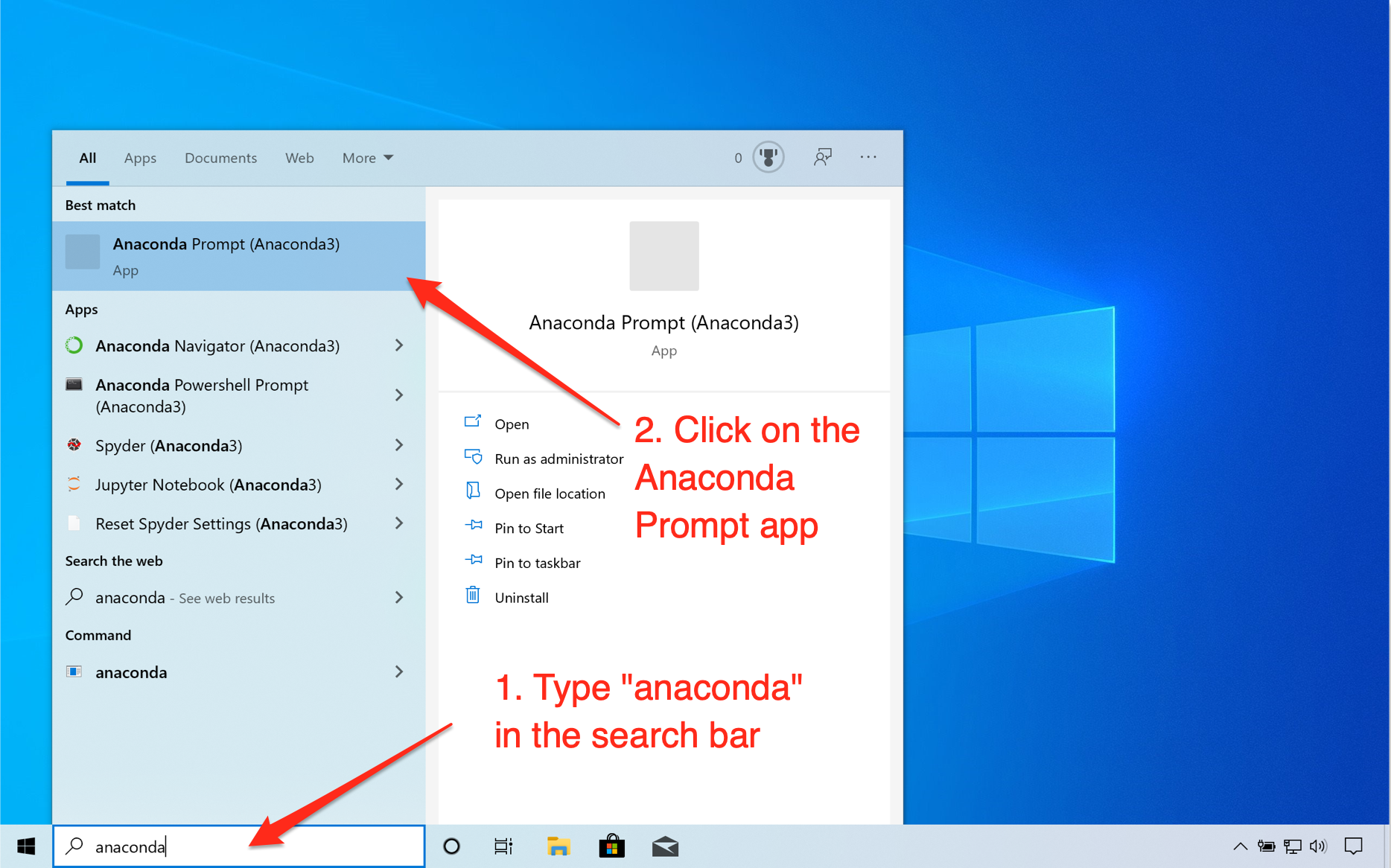Open Microsoft Store from the taskbar
This screenshot has width=1391, height=868.
click(611, 846)
